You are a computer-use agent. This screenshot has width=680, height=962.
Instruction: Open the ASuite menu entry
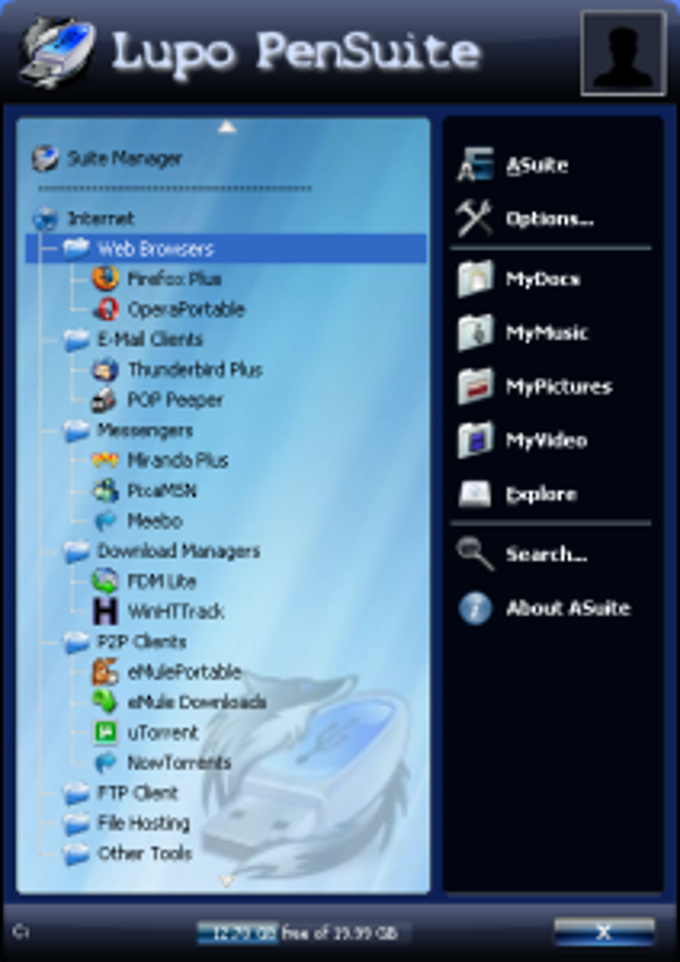click(x=537, y=165)
